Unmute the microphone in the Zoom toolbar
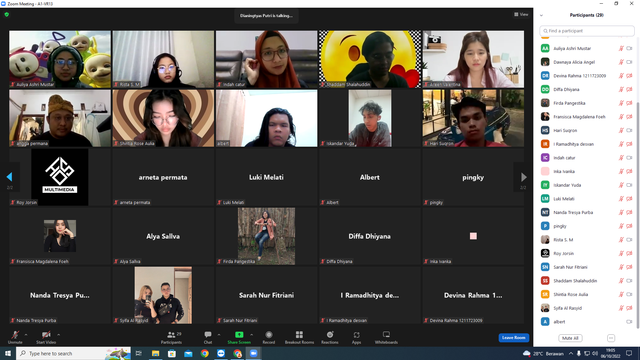Viewport: 640px width, 360px height. click(15, 337)
